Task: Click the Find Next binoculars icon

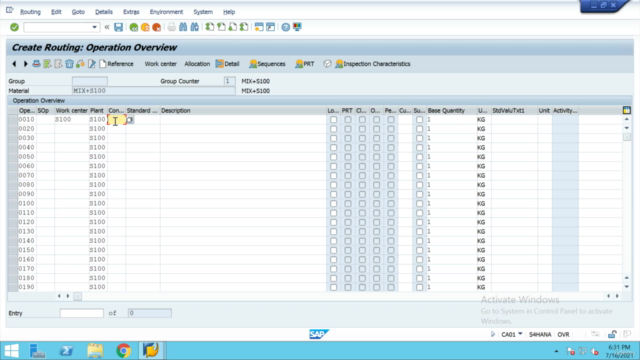Action: pos(195,27)
